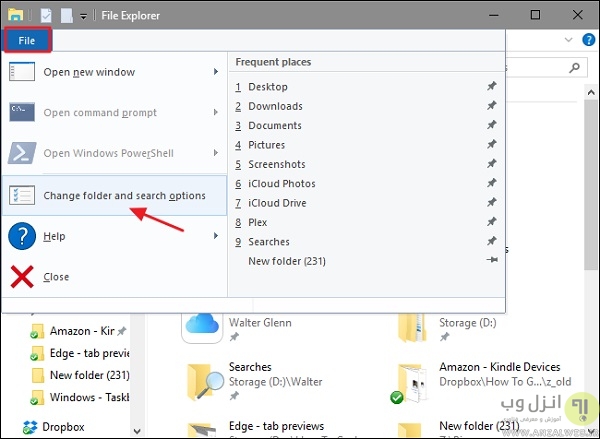Click the Properties icon in quick access toolbar

[x=46, y=16]
